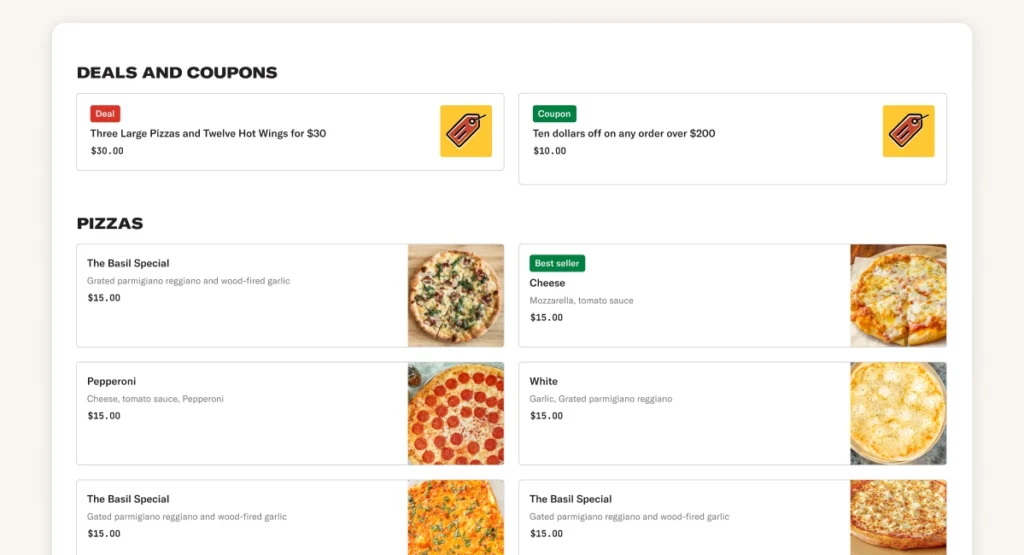1024x555 pixels.
Task: Select Ten dollars off coupon title
Action: tap(624, 134)
